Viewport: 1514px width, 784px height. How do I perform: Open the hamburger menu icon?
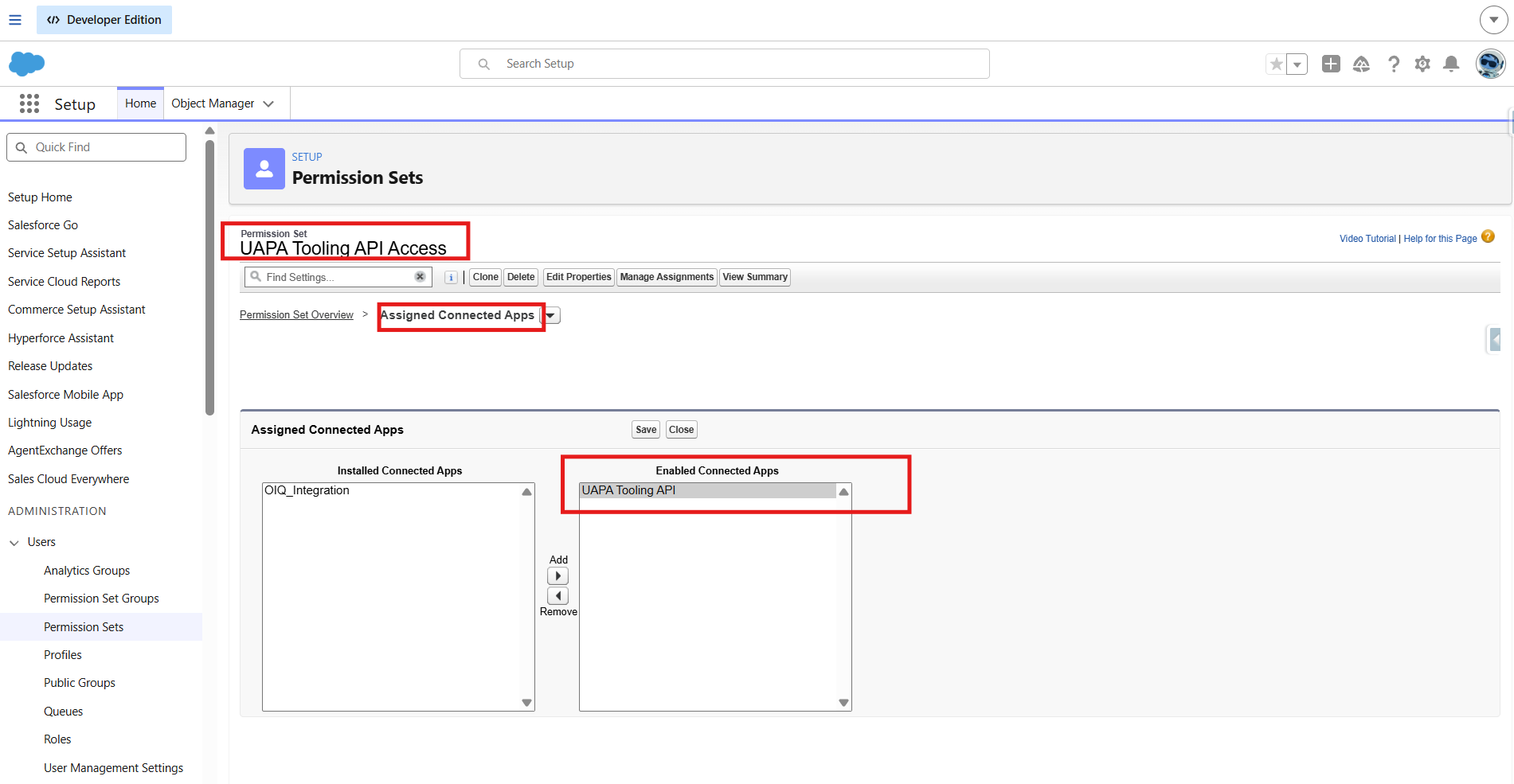click(x=15, y=20)
